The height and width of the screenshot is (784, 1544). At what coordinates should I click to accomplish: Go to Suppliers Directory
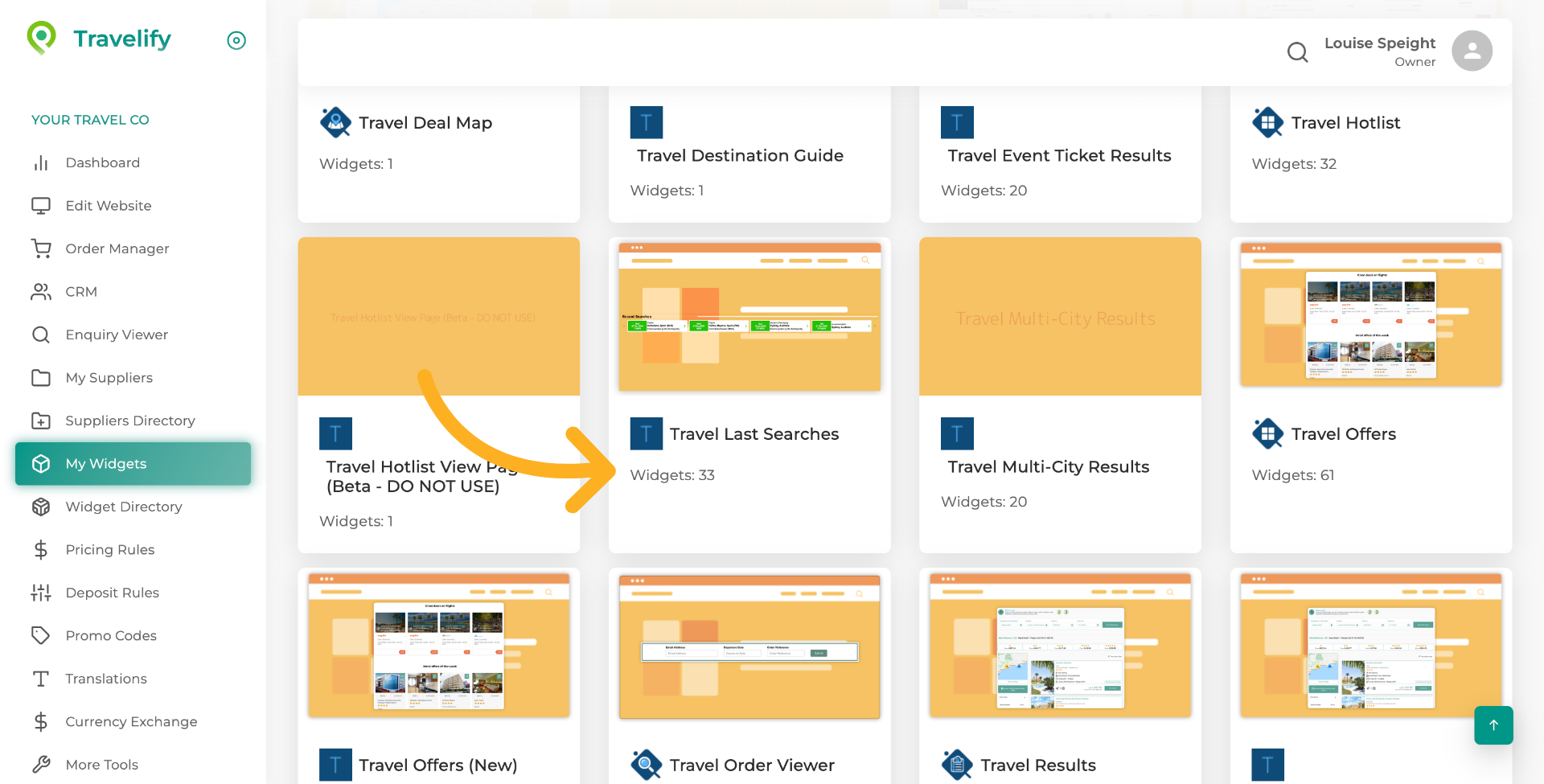(x=129, y=421)
